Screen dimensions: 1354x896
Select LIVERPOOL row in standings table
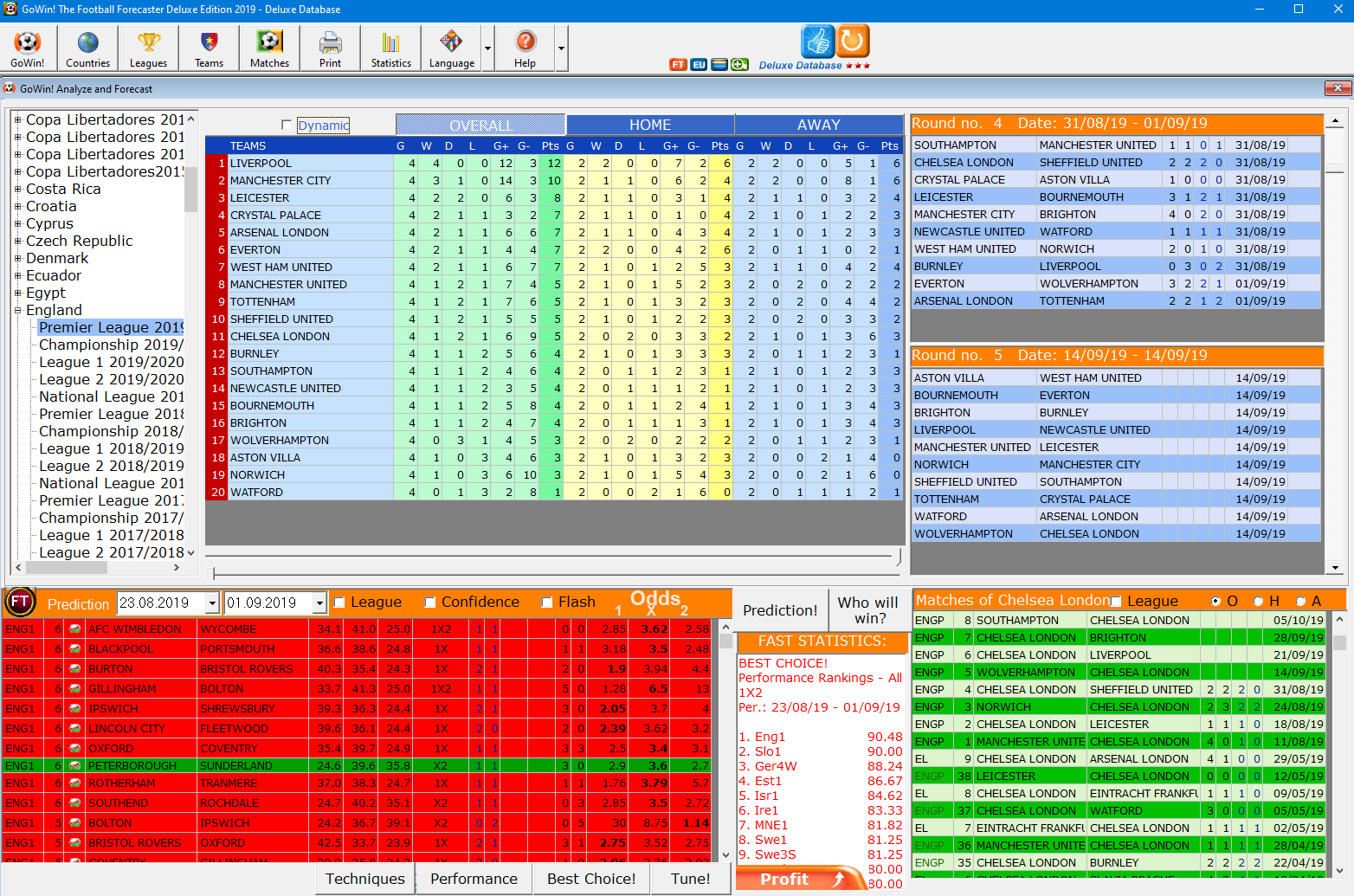554,163
